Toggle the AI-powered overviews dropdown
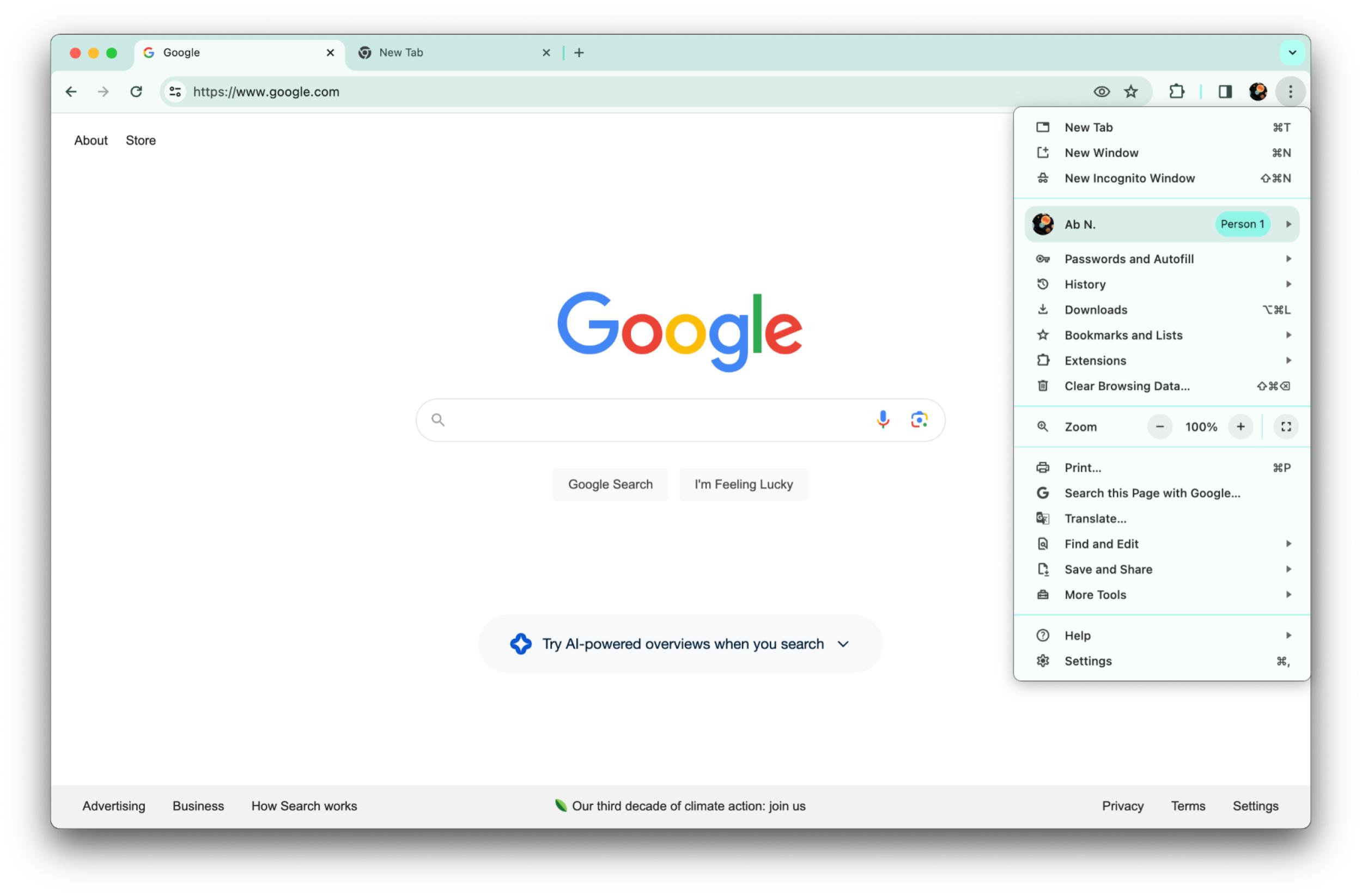This screenshot has width=1362, height=896. [x=845, y=643]
